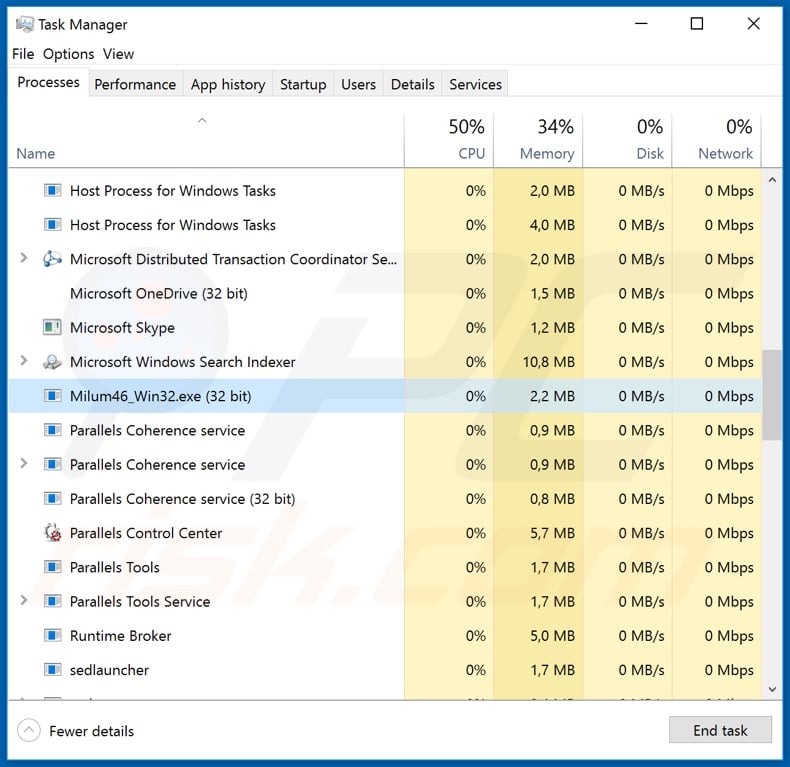Click CPU 0% value of Microsoft Skype row
790x767 pixels.
[476, 328]
